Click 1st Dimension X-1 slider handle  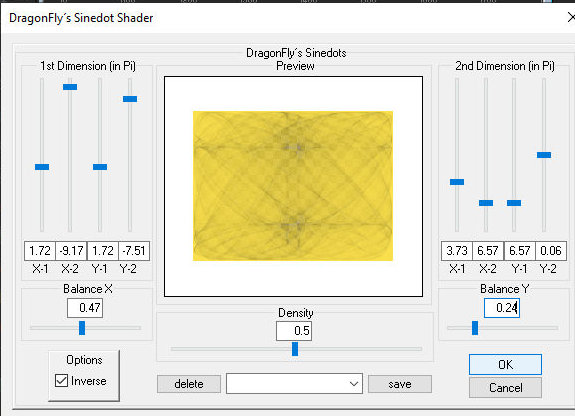[42, 167]
